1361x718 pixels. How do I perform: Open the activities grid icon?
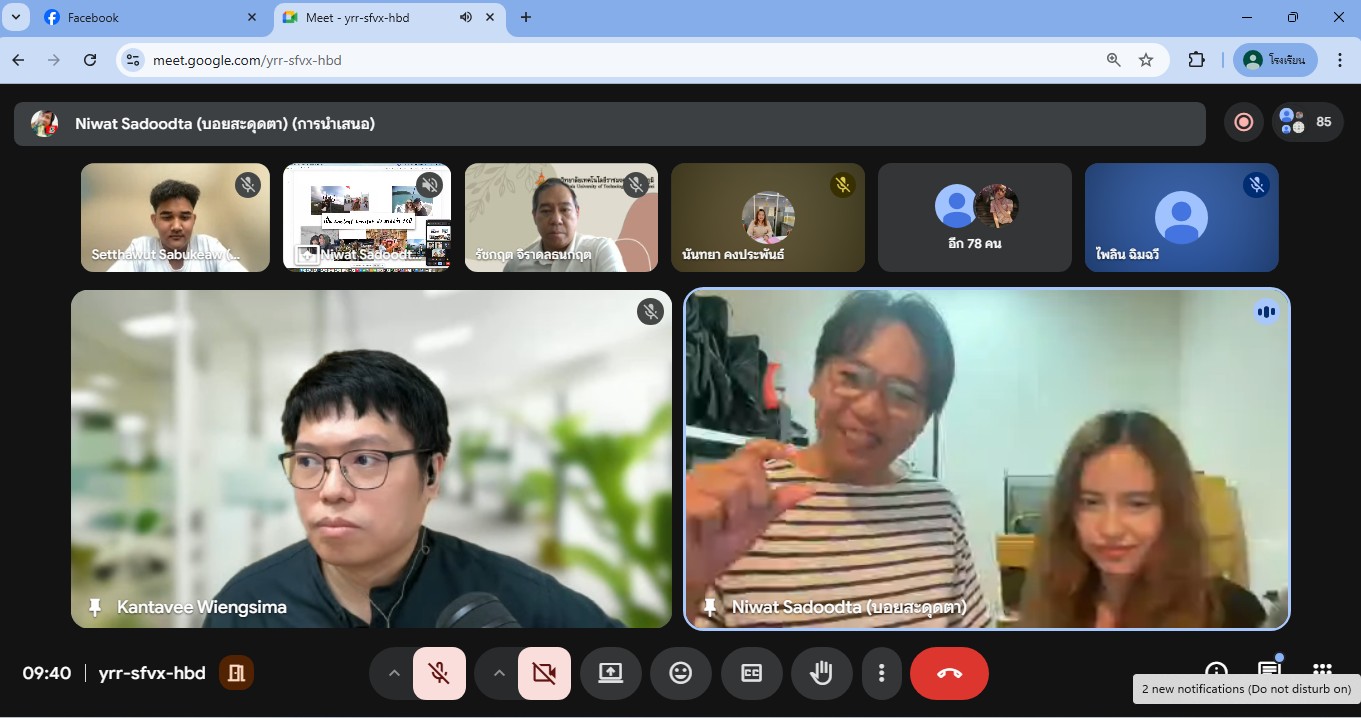coord(1322,670)
